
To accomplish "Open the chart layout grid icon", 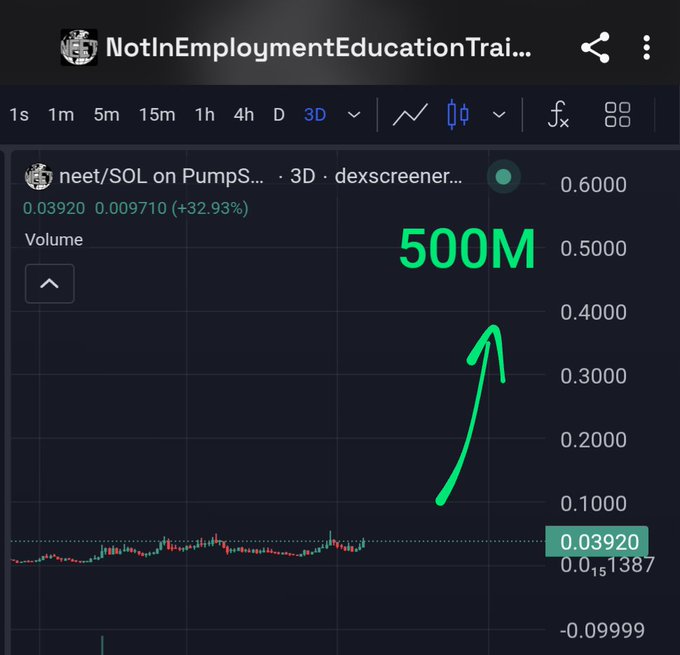I will [617, 115].
